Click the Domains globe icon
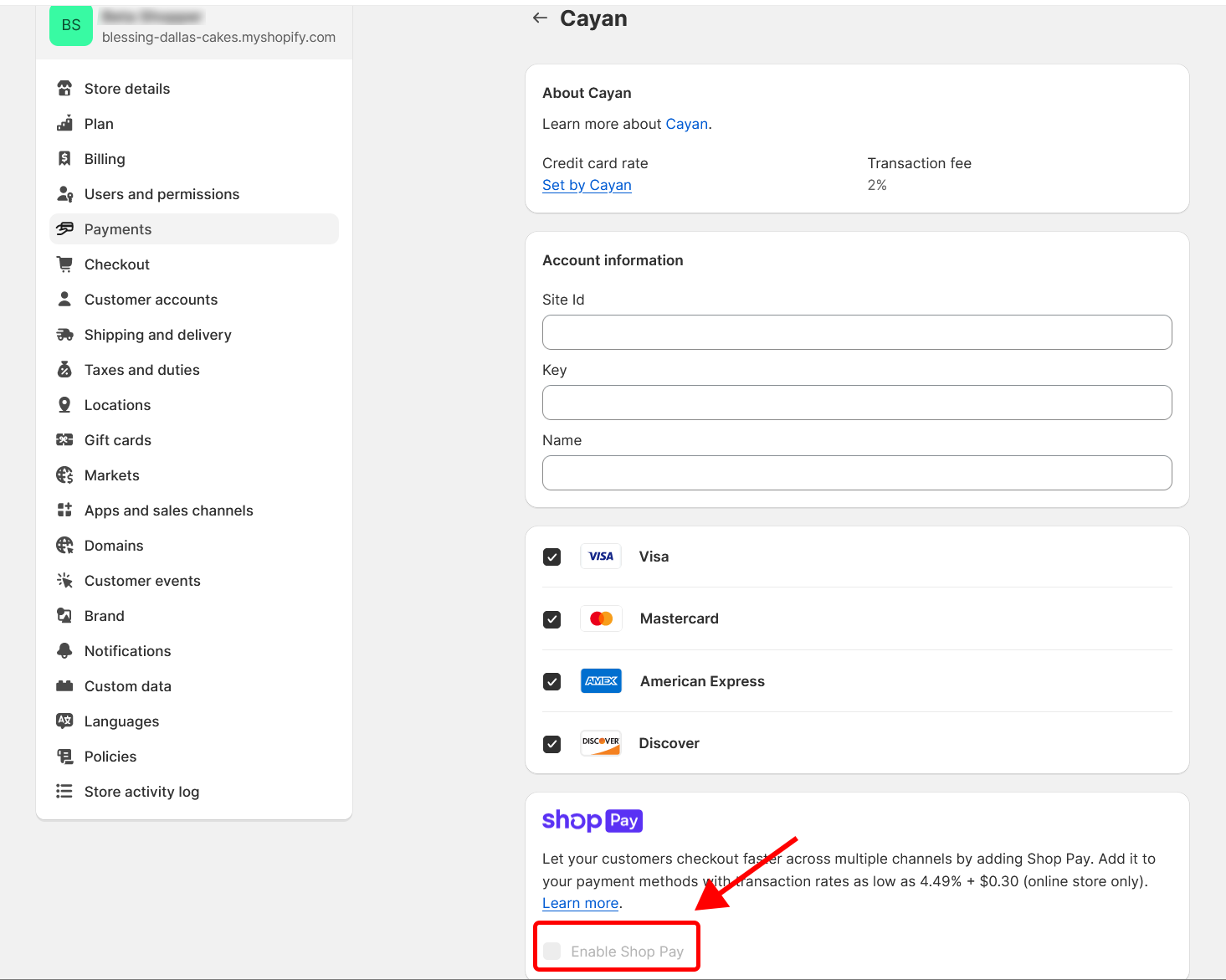 coord(64,546)
